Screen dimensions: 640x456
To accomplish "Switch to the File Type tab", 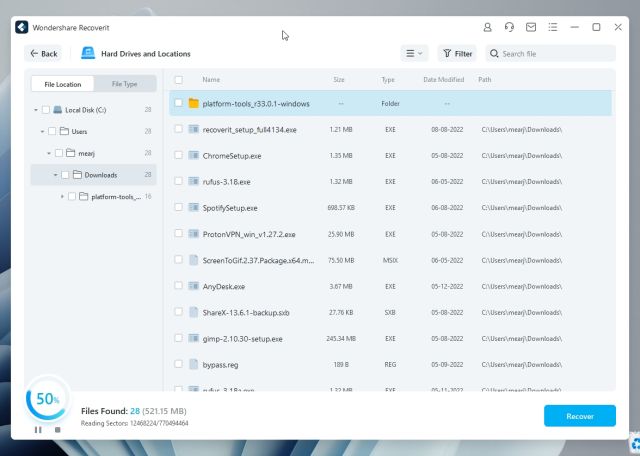I will point(124,84).
